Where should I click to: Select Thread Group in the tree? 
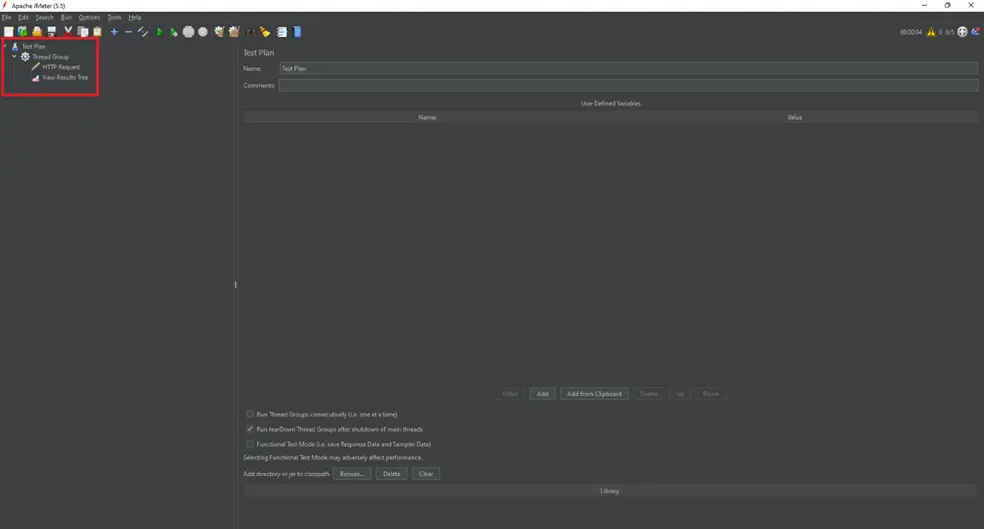click(x=50, y=56)
